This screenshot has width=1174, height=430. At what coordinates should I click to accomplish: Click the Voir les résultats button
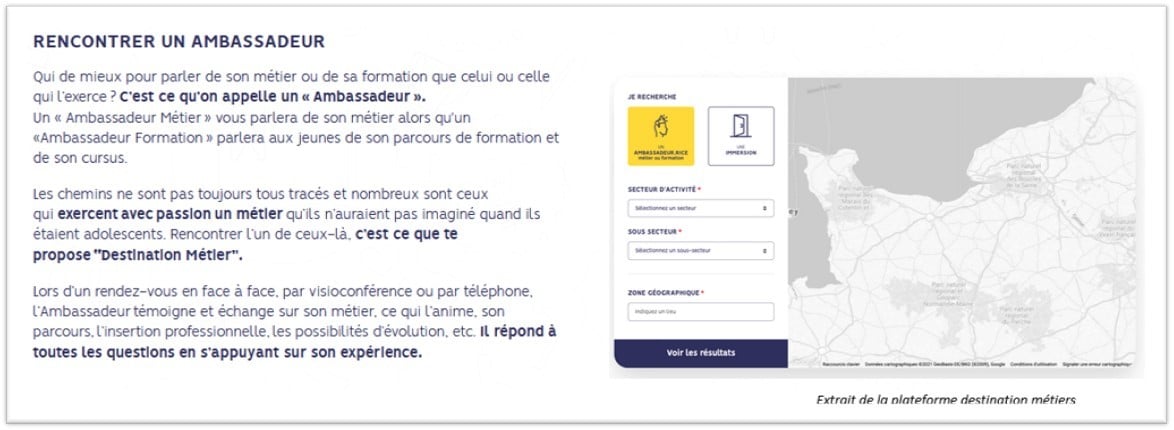point(701,353)
